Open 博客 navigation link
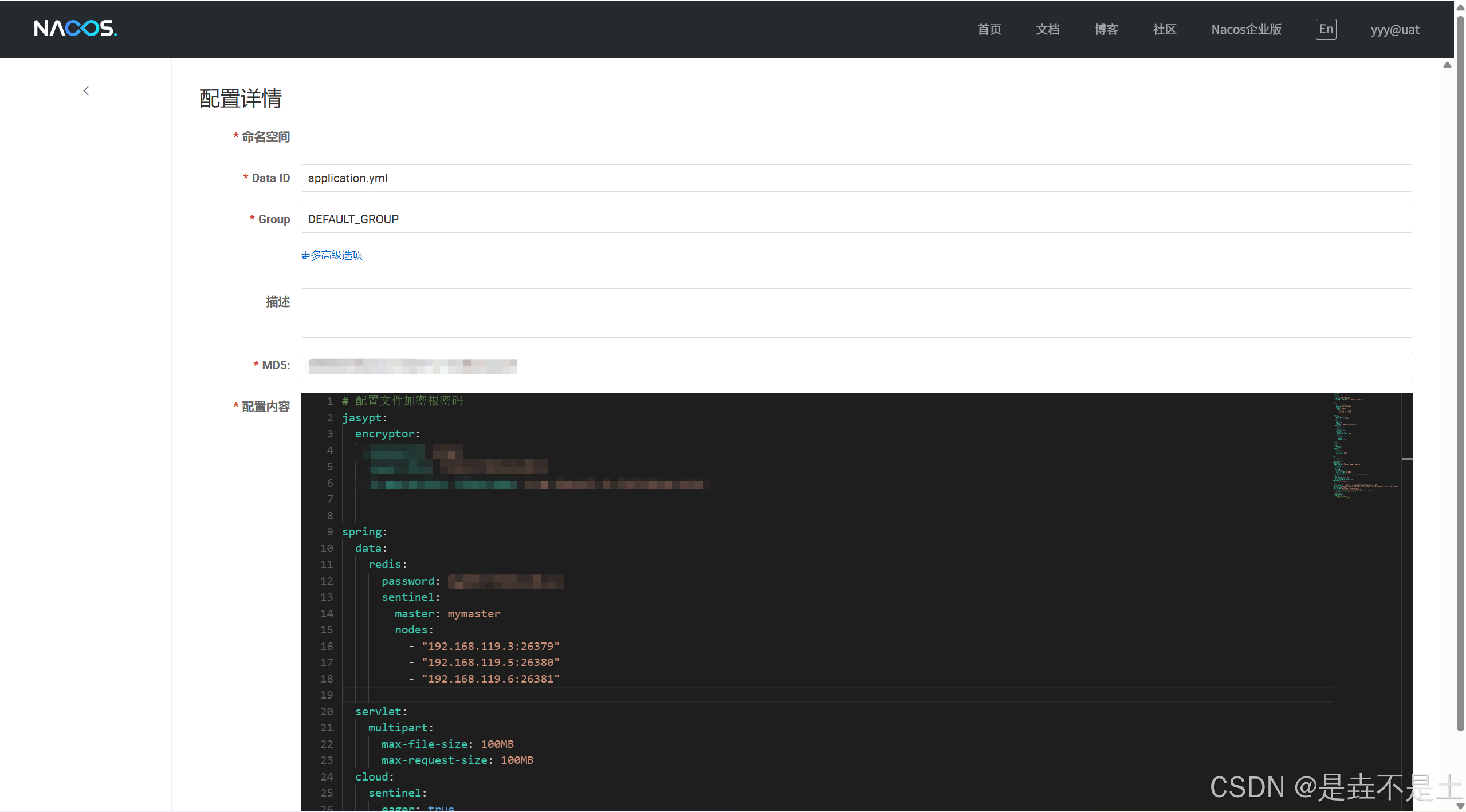Image resolution: width=1466 pixels, height=812 pixels. point(1106,30)
